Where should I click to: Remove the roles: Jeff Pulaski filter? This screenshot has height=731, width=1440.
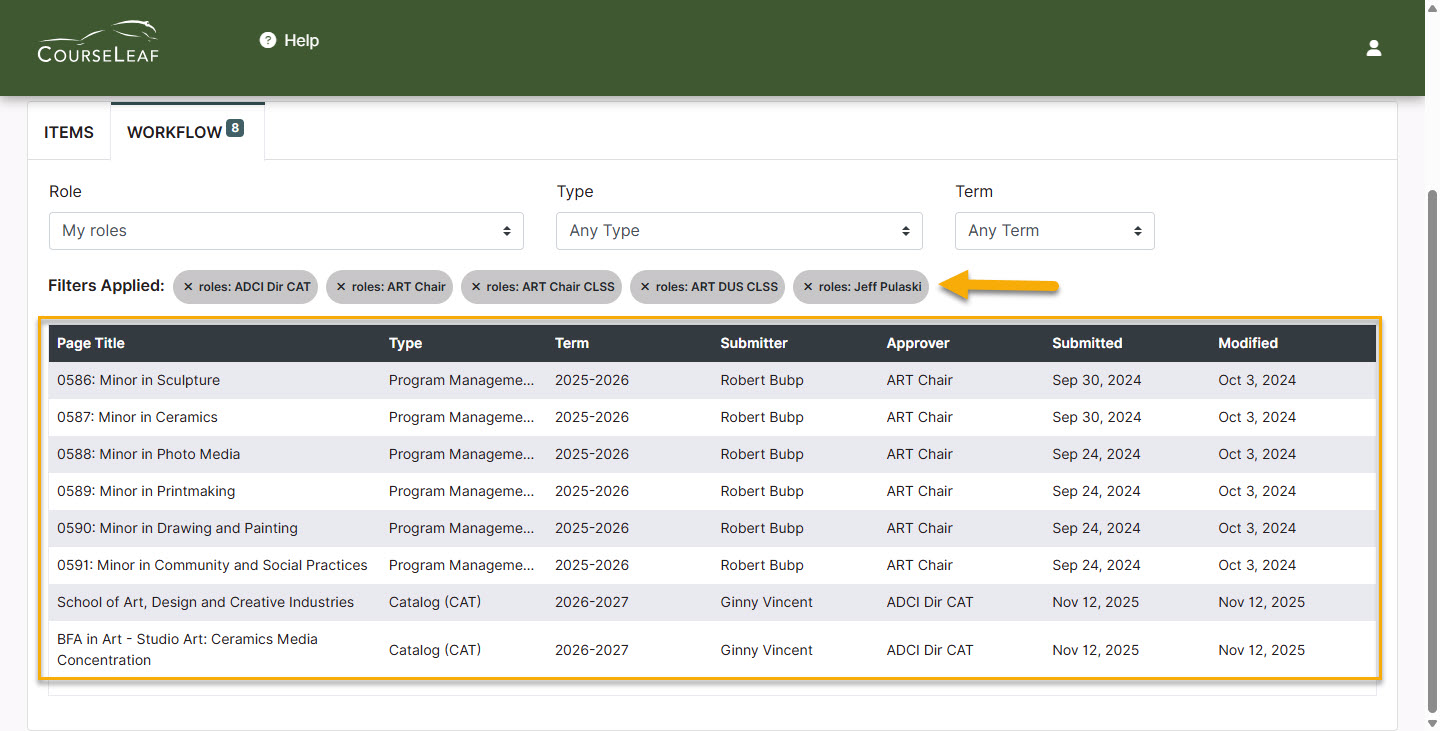coord(807,287)
